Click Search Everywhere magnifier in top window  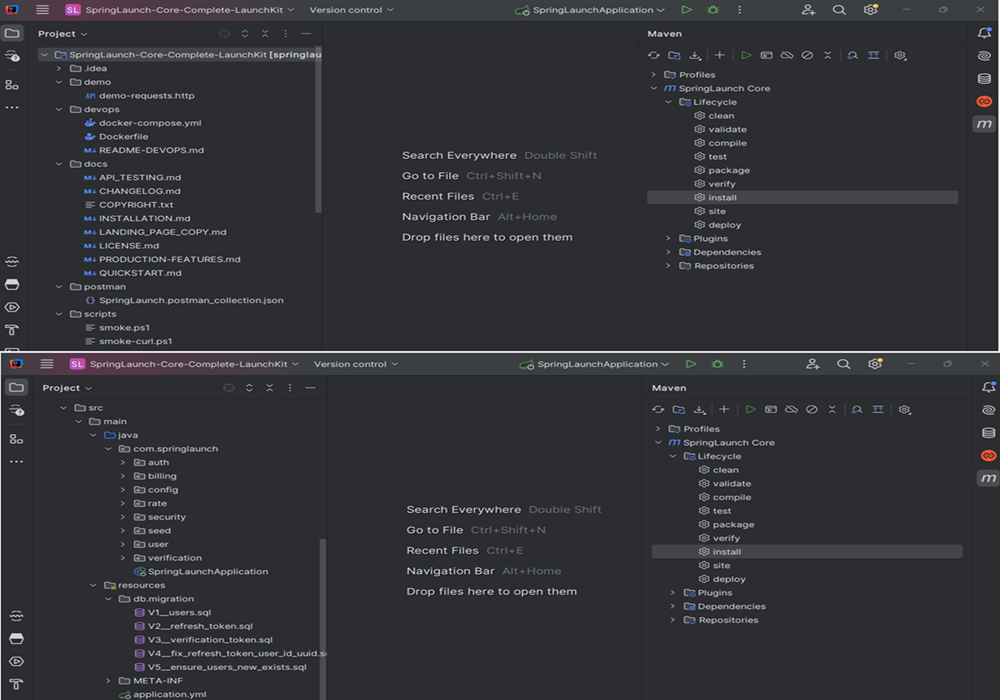[x=839, y=10]
